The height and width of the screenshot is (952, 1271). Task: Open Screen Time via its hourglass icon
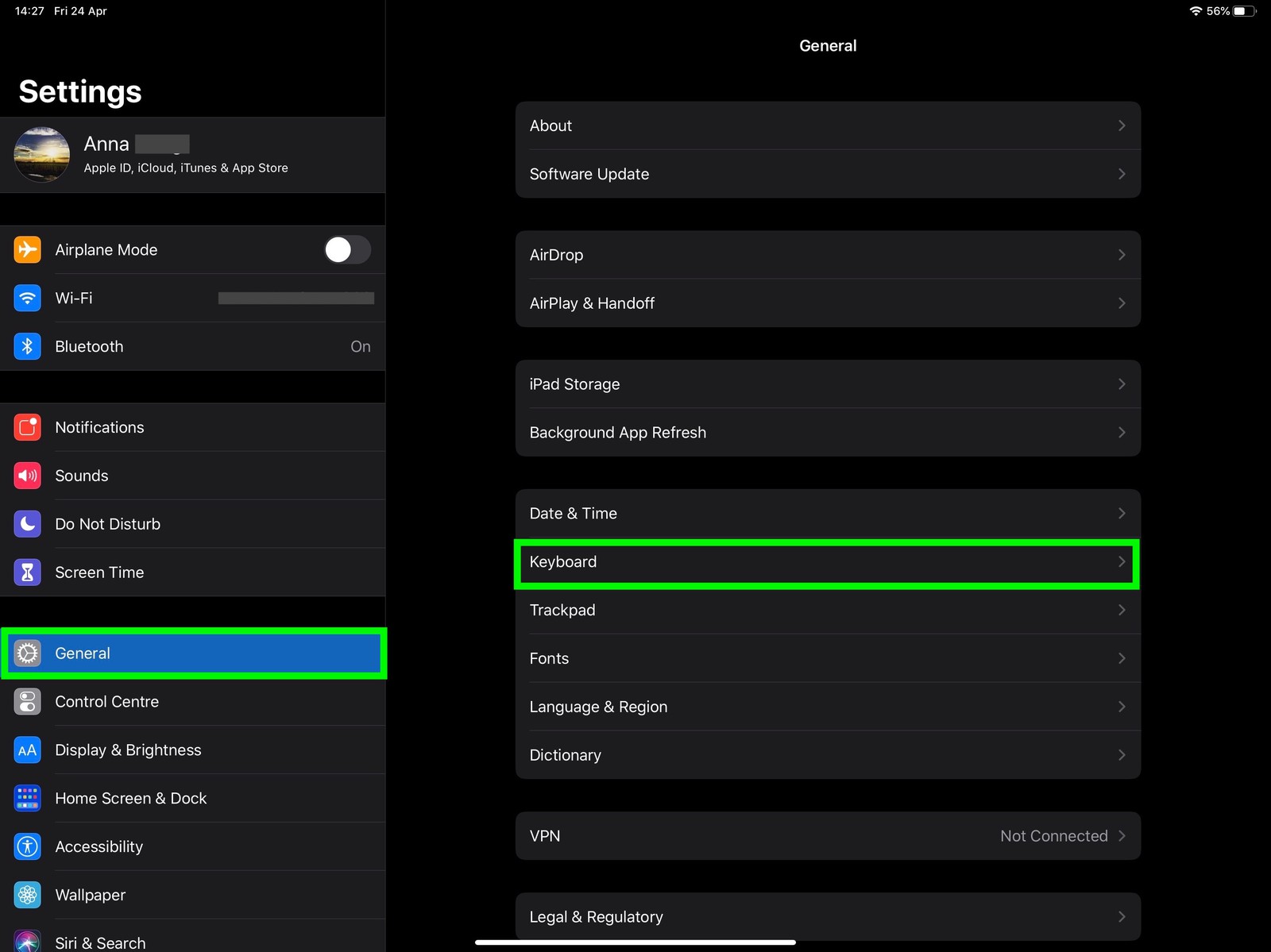pyautogui.click(x=27, y=572)
